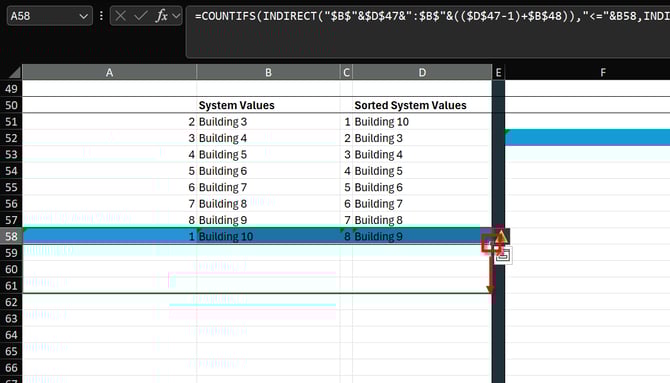Image resolution: width=670 pixels, height=383 pixels.
Task: Select row 57 header
Action: [x=11, y=220]
